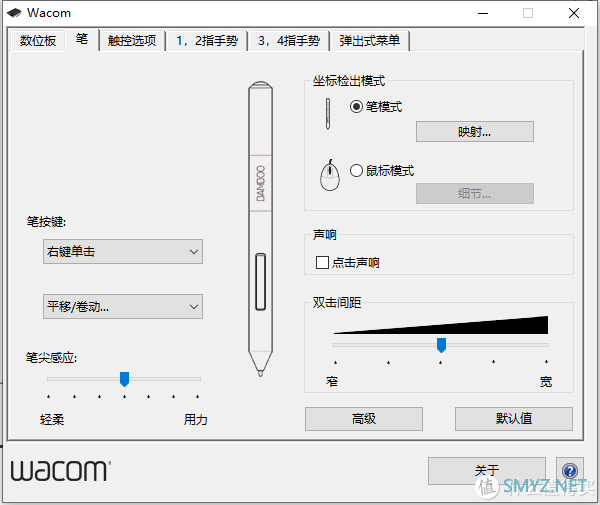Screen dimensions: 600x505
Task: Select the 笔 tab
Action: [82, 39]
